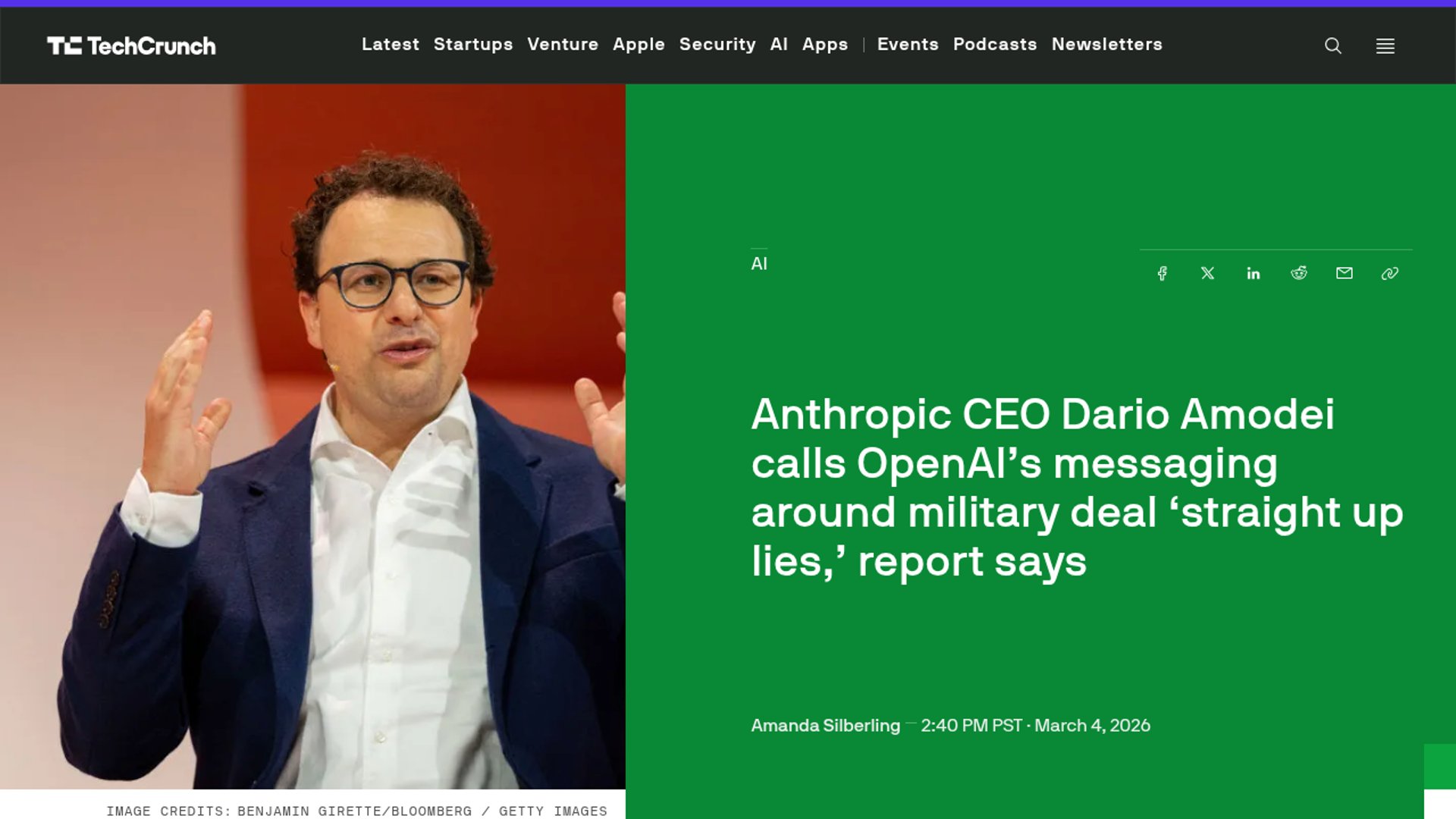This screenshot has height=819, width=1456.
Task: Click author name Amanda Silberling
Action: (825, 725)
